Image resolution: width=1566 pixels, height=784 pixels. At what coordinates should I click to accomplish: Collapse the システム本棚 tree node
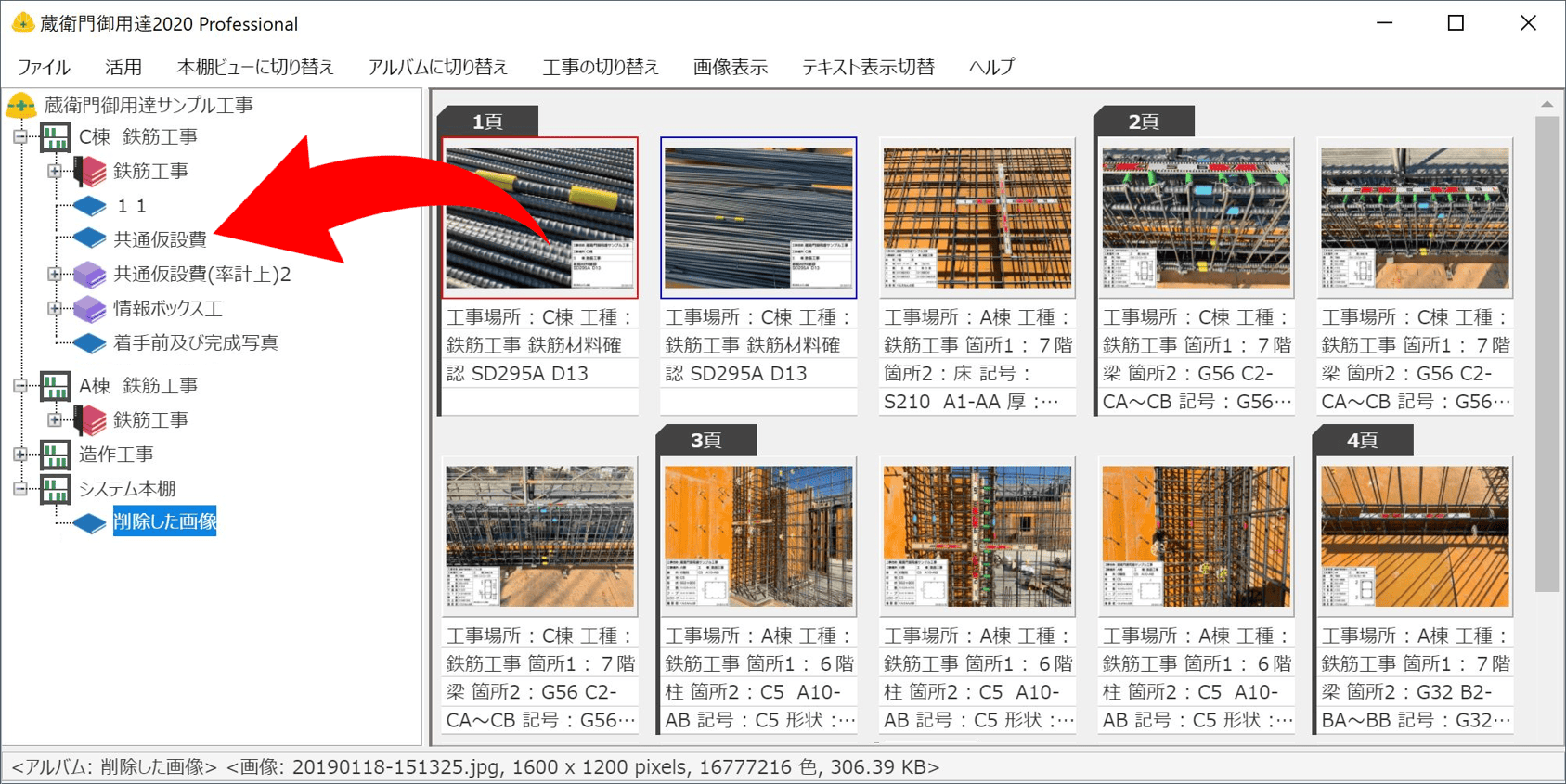click(20, 488)
